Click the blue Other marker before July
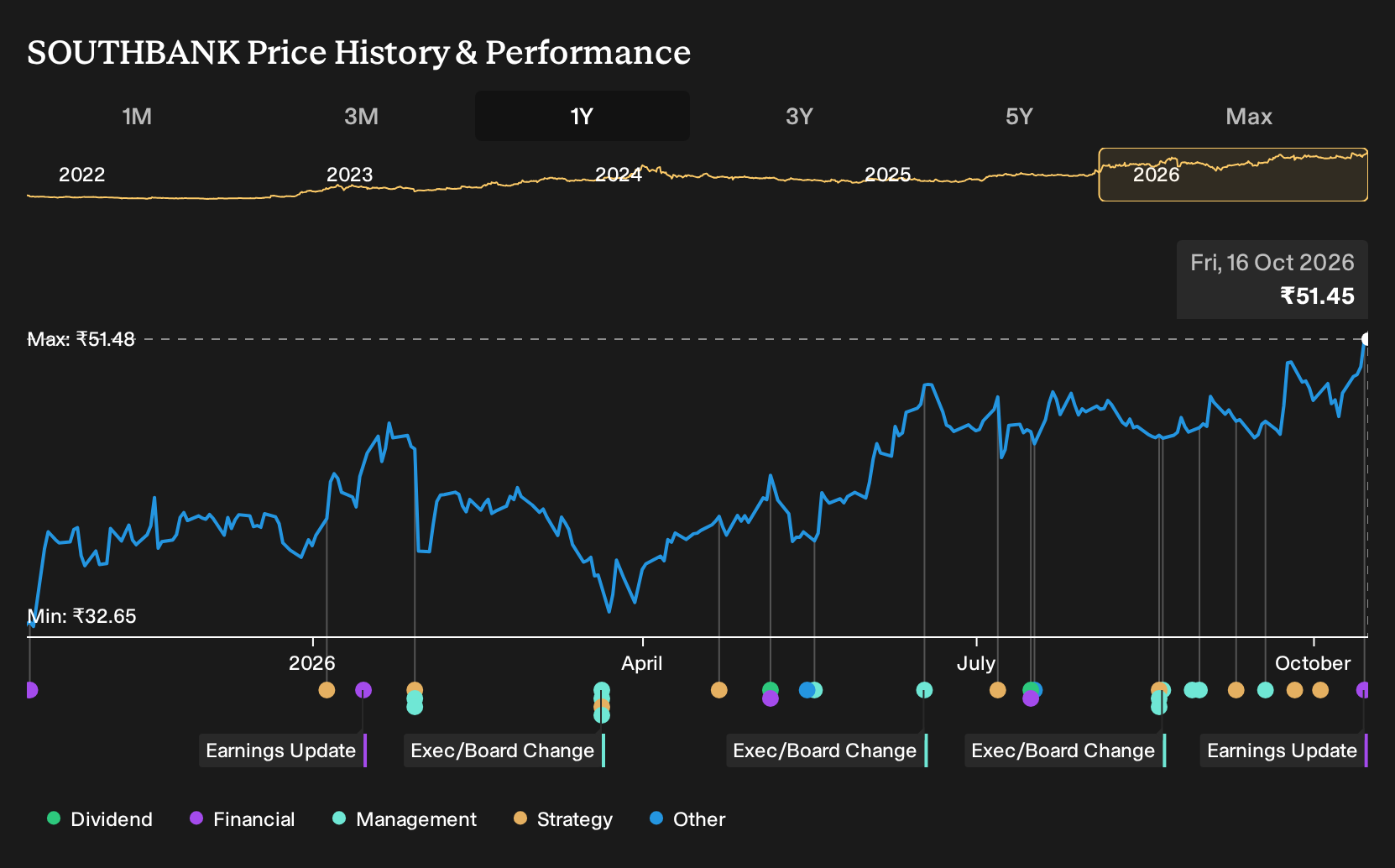 tap(806, 690)
